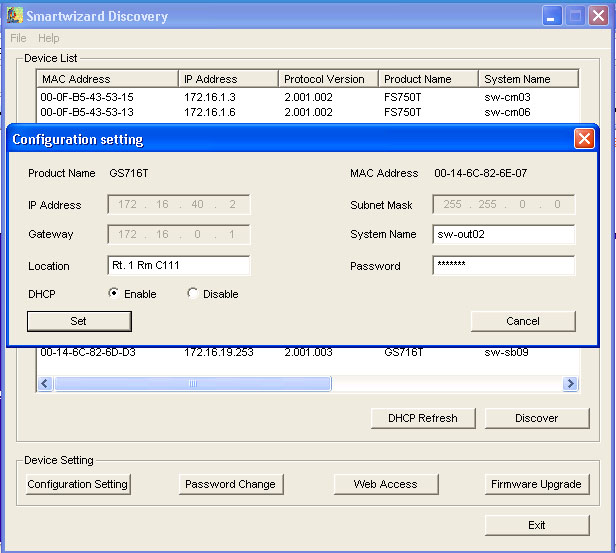Click the Set button

click(x=79, y=321)
